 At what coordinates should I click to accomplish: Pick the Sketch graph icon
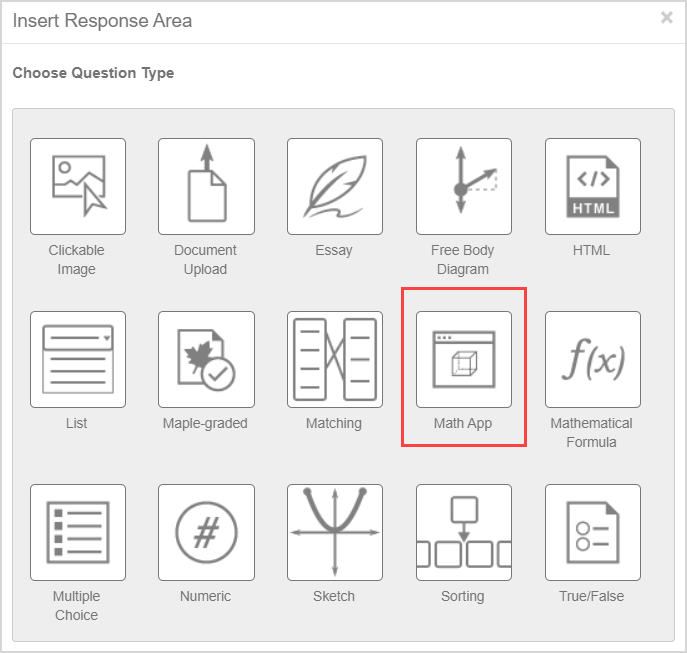click(334, 532)
